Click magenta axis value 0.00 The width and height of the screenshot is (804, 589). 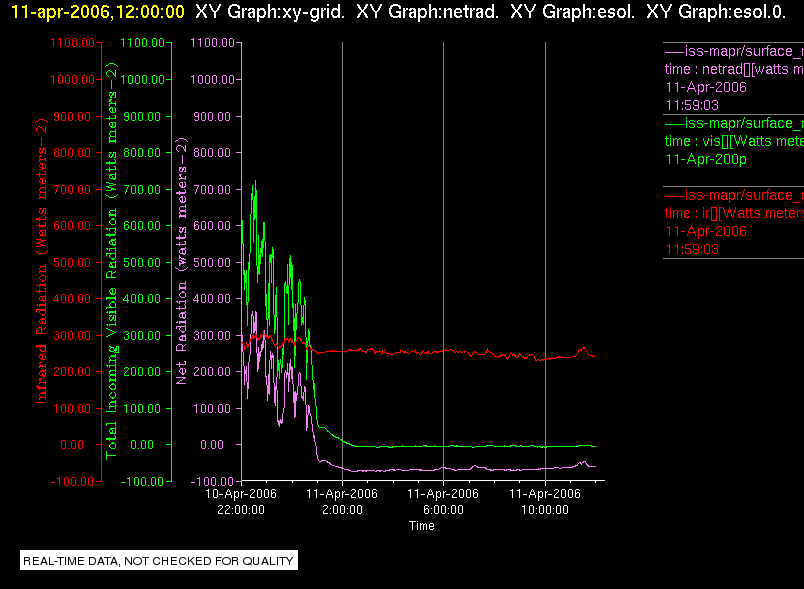[x=212, y=445]
